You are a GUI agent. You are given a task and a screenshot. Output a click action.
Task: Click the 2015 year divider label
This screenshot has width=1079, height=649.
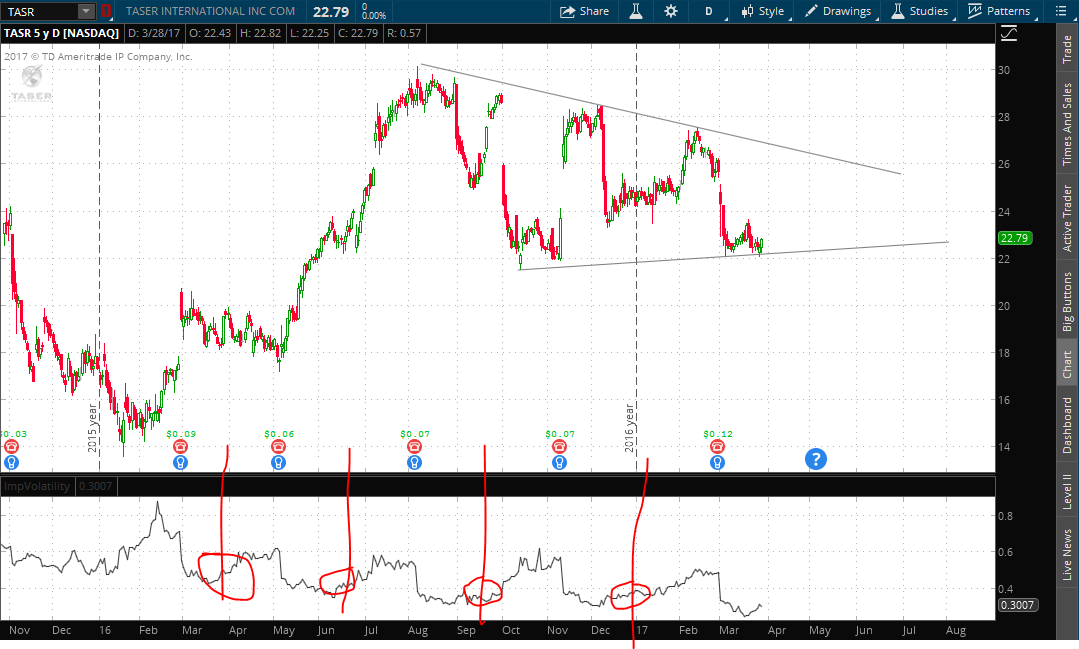[x=93, y=428]
